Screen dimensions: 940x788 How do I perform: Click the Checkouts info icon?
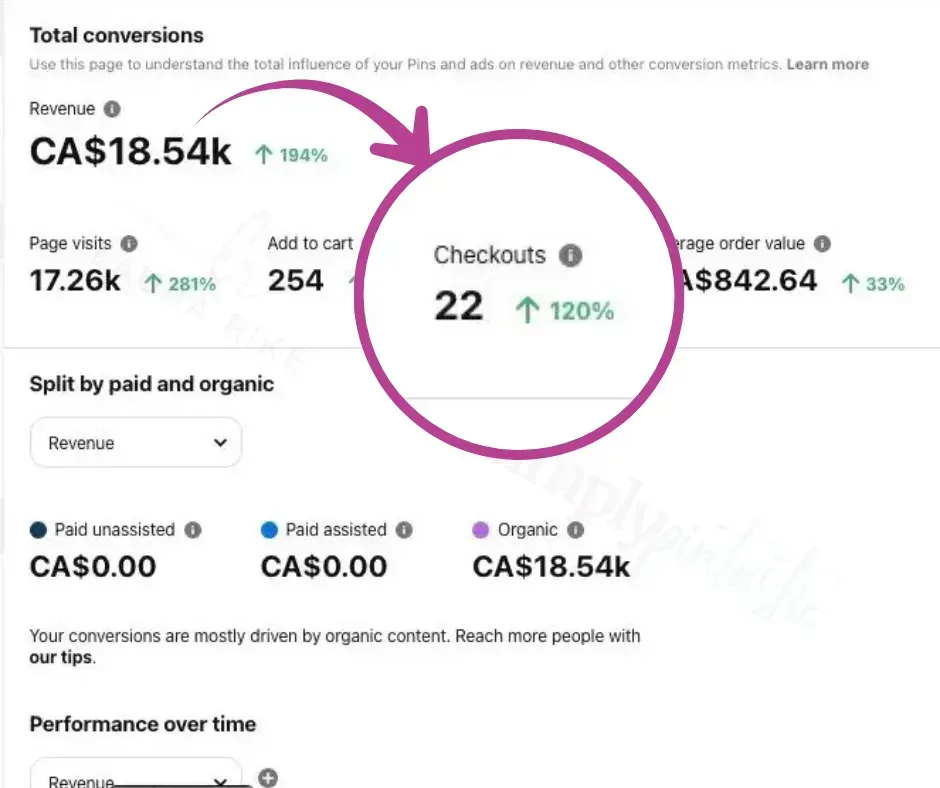pos(570,256)
